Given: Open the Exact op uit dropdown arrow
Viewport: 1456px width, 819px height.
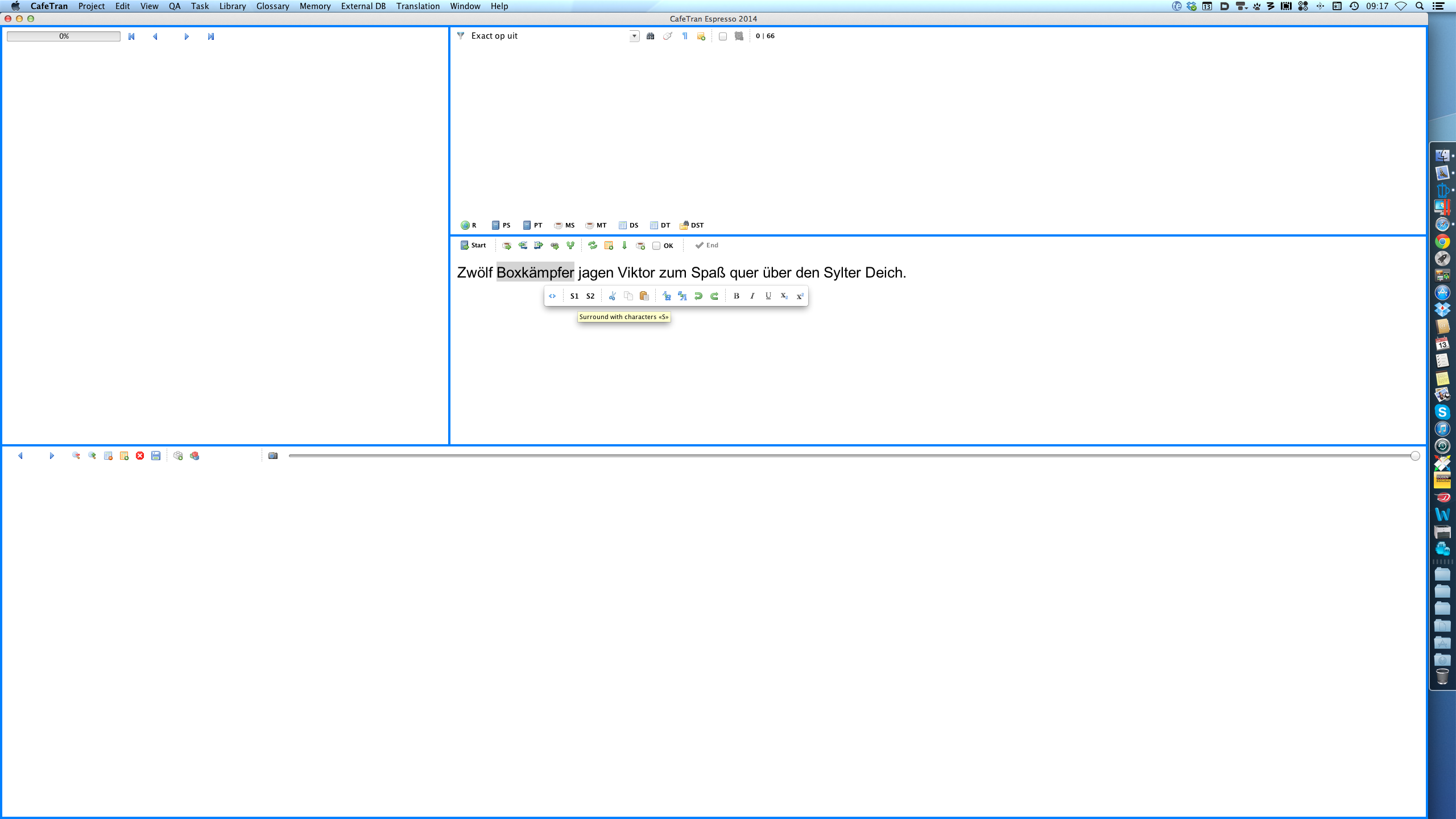Looking at the screenshot, I should click(634, 36).
